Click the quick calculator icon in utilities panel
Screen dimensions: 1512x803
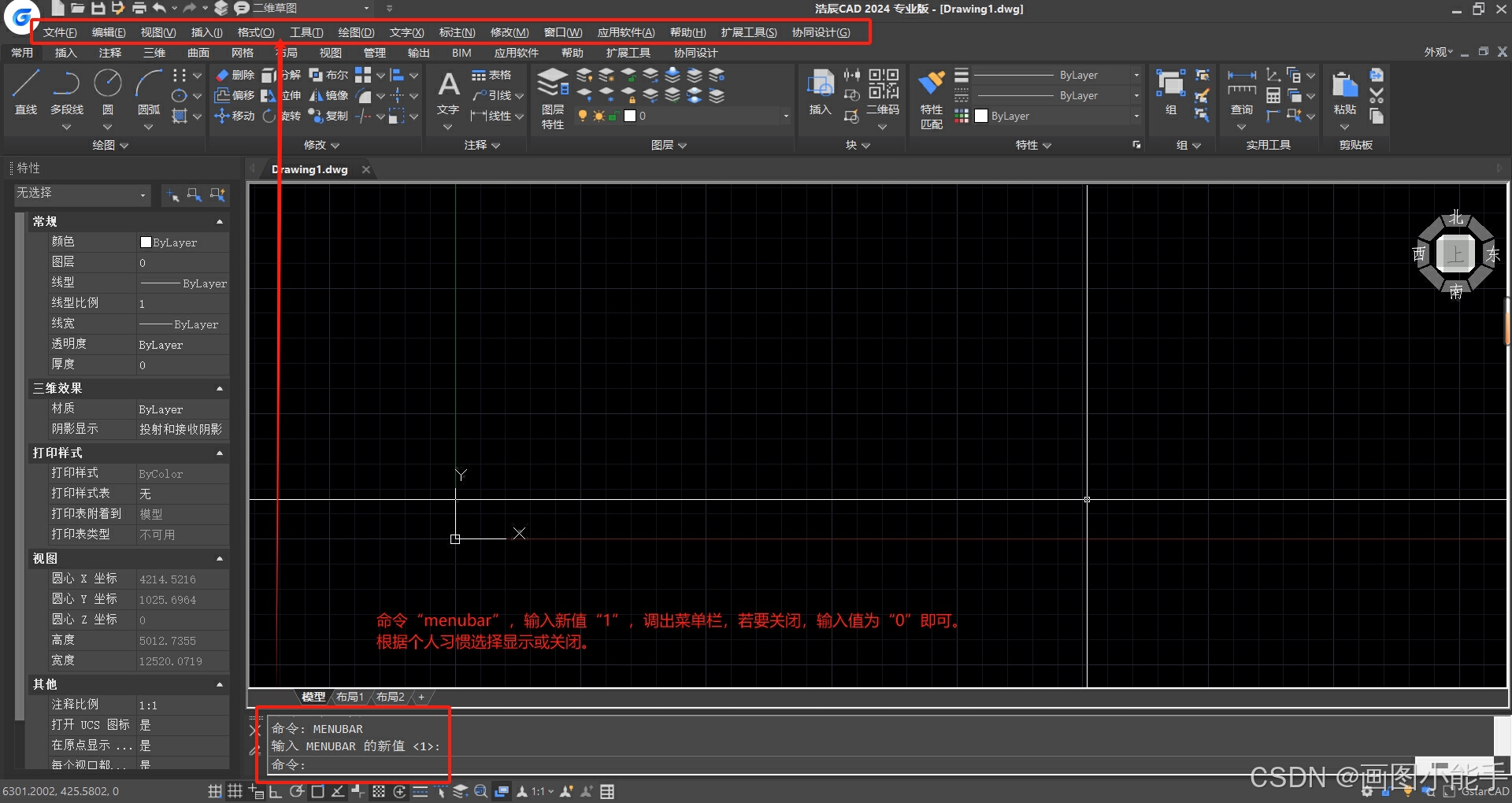(1273, 95)
